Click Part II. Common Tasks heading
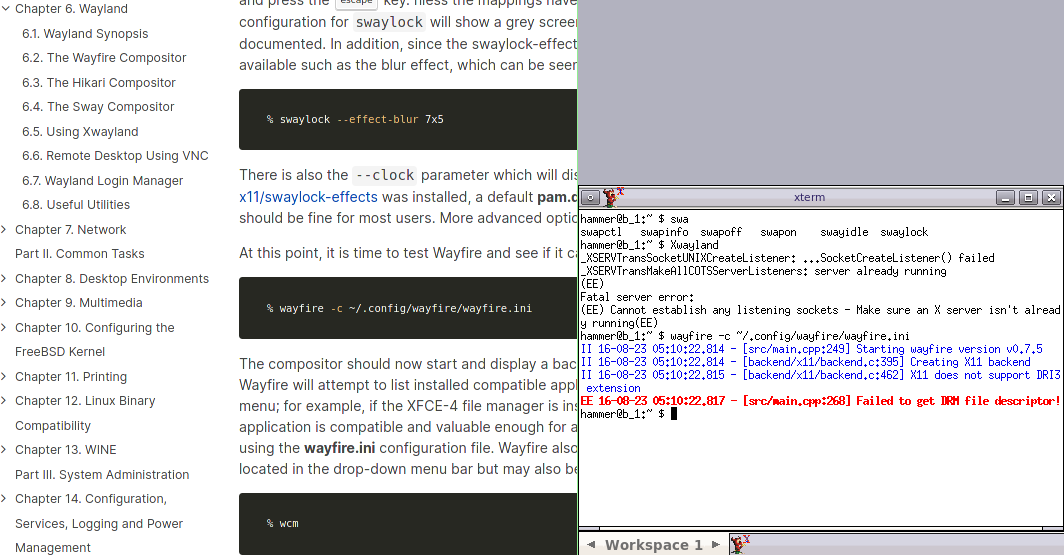 click(79, 254)
